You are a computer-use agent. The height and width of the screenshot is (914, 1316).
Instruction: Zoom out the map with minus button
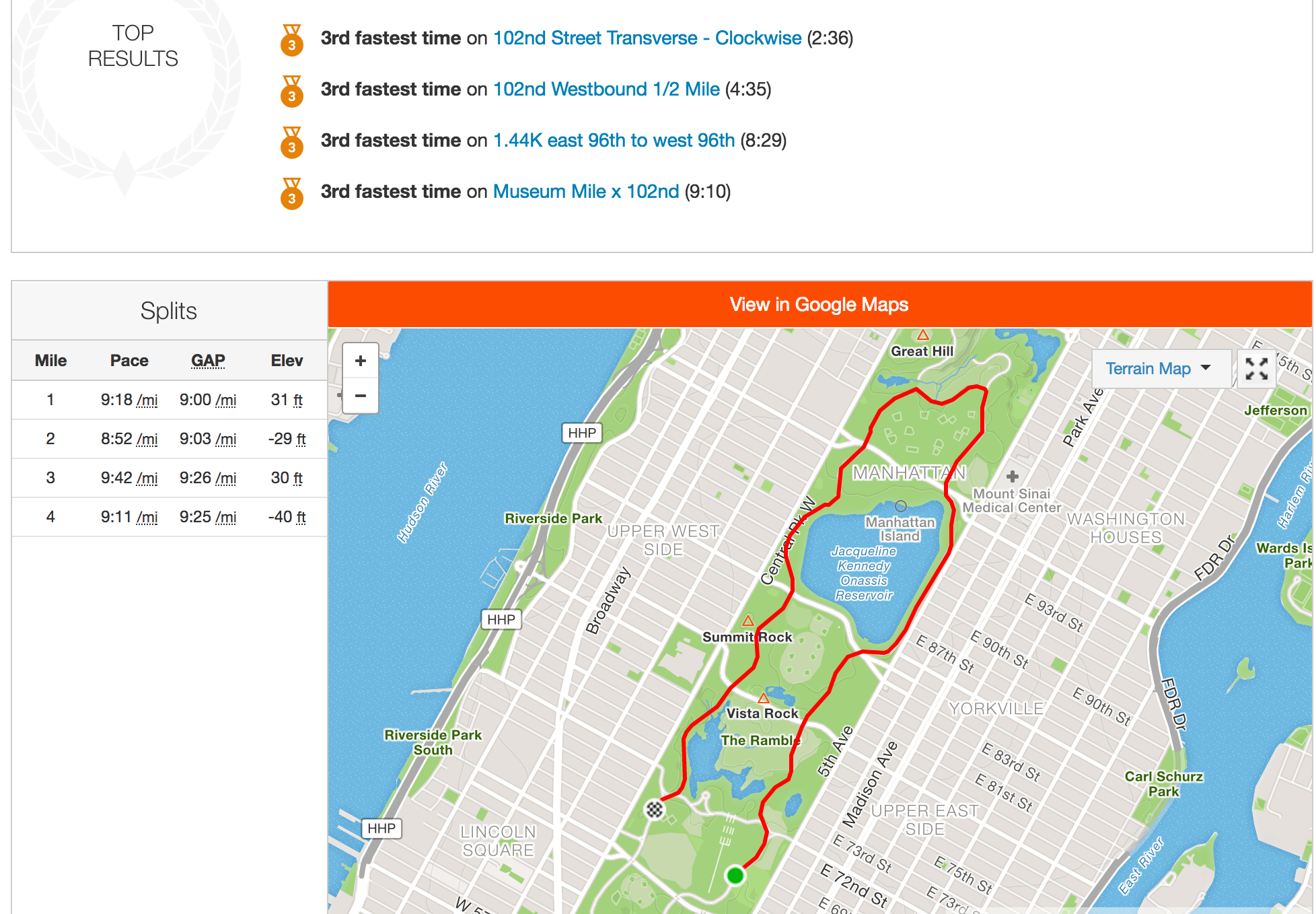click(361, 396)
